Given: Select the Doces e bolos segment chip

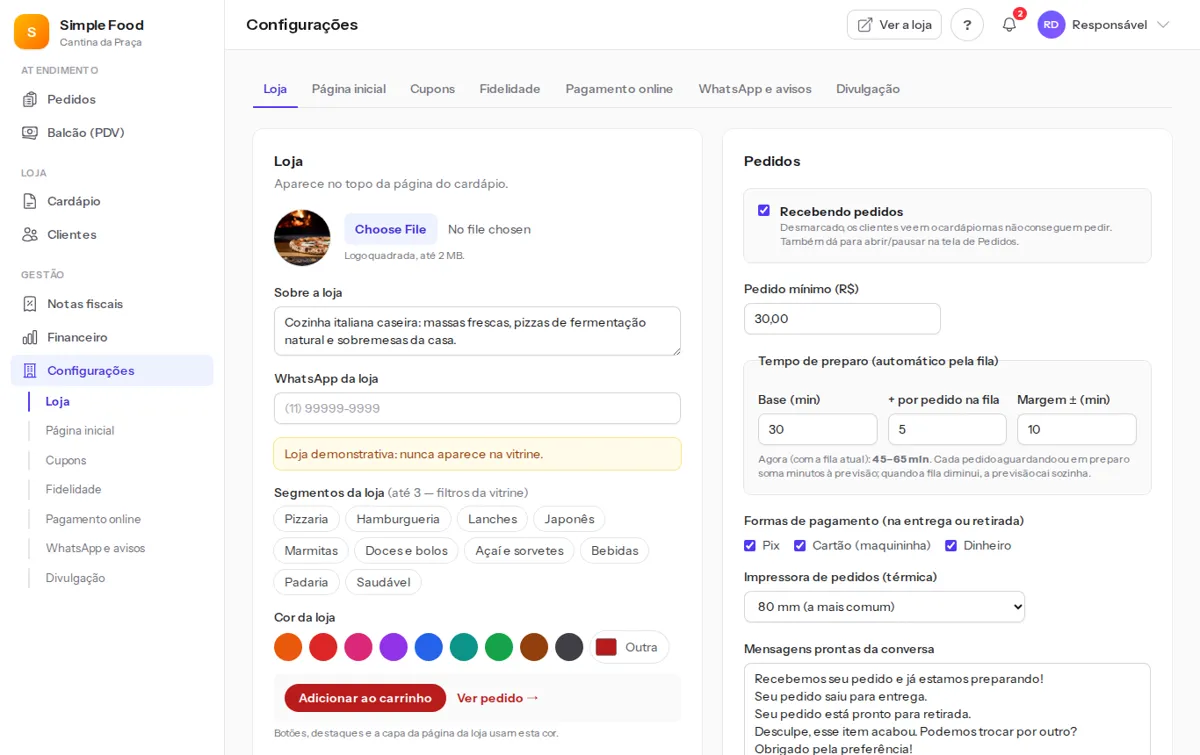Looking at the screenshot, I should click(x=406, y=551).
